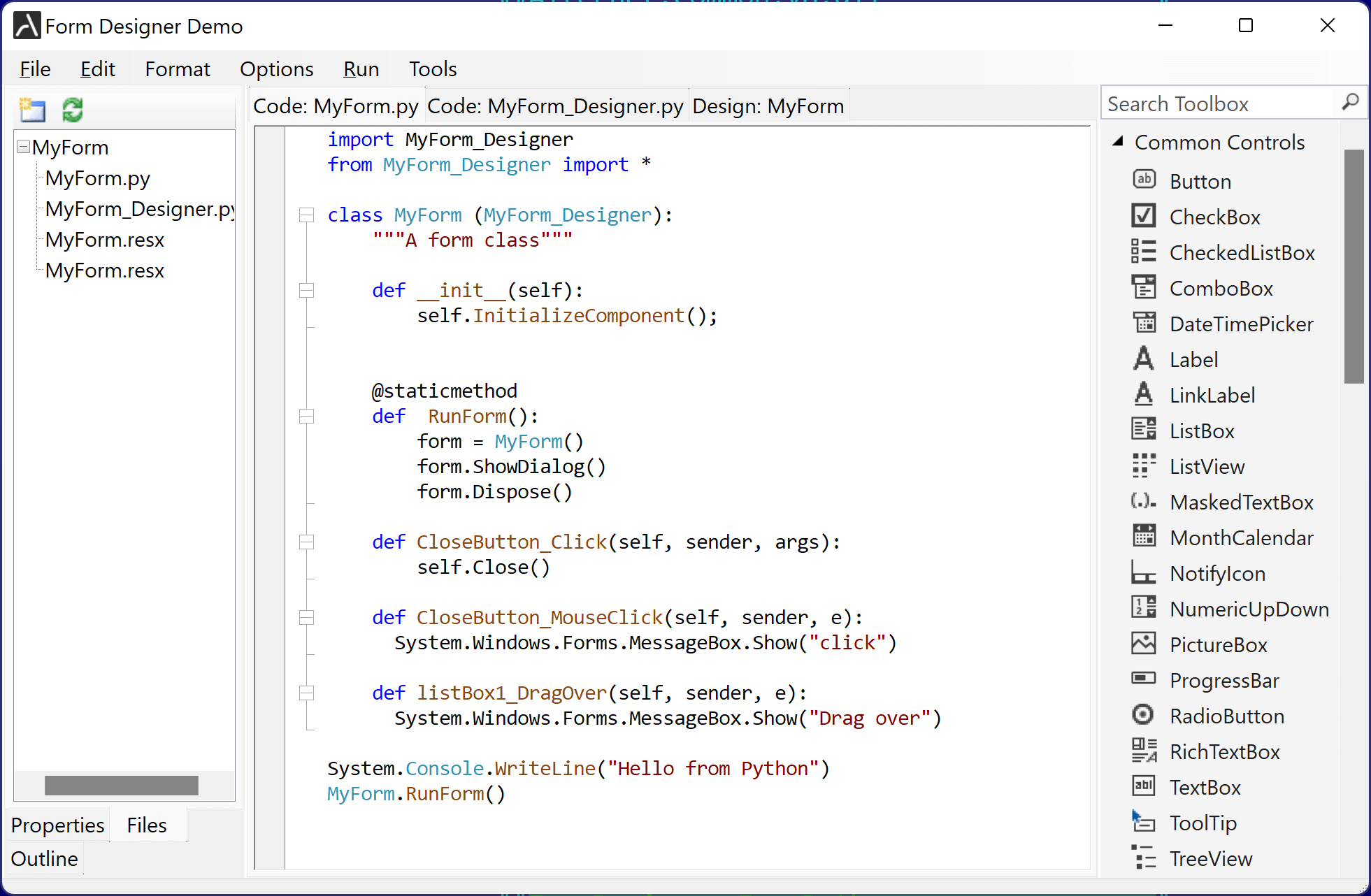Select the CheckBox control icon in toolbox
This screenshot has height=896, width=1371.
coord(1143,216)
